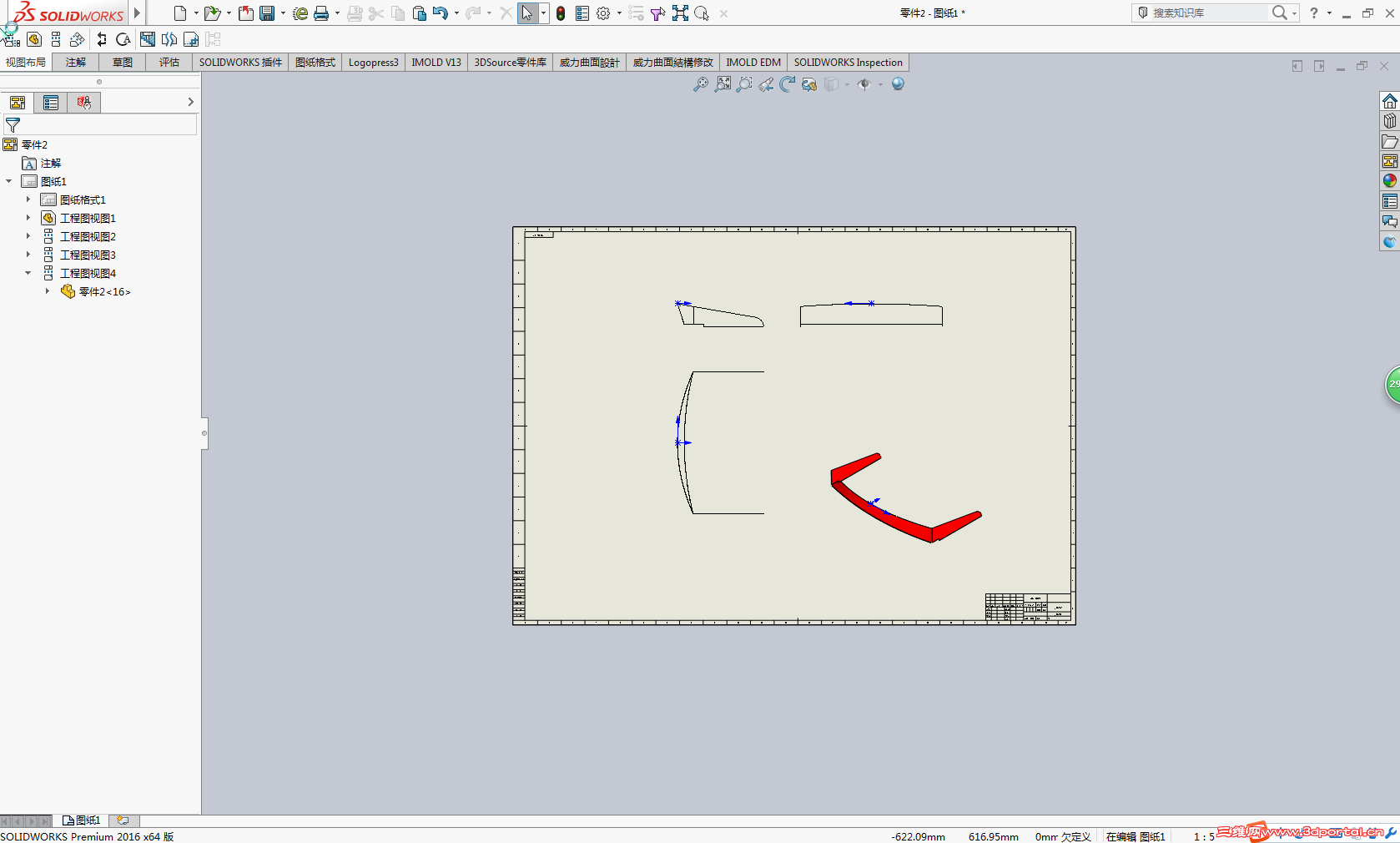Save the drawing with the floppy disk icon
1400x843 pixels.
pos(267,13)
